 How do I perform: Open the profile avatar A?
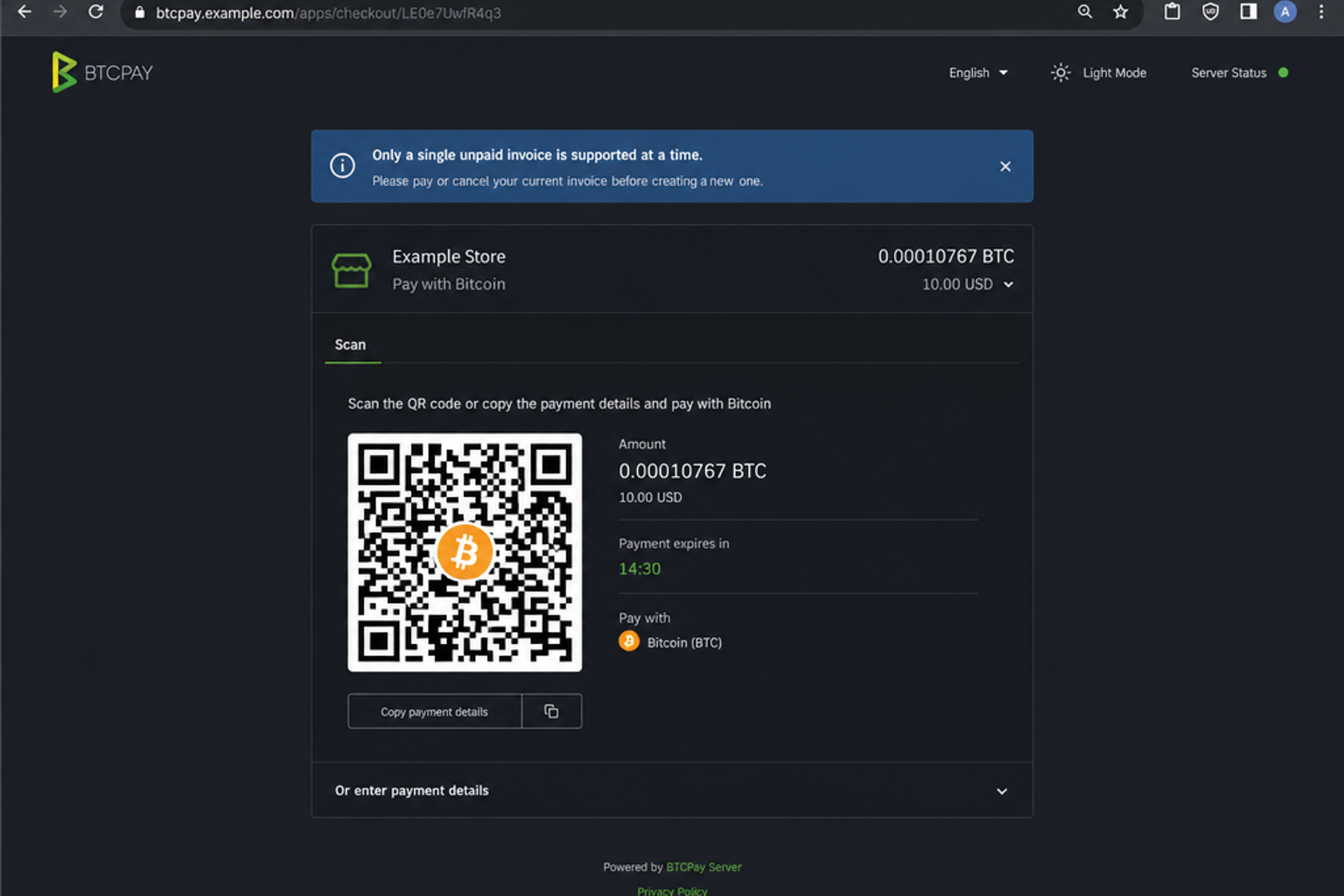(1284, 11)
